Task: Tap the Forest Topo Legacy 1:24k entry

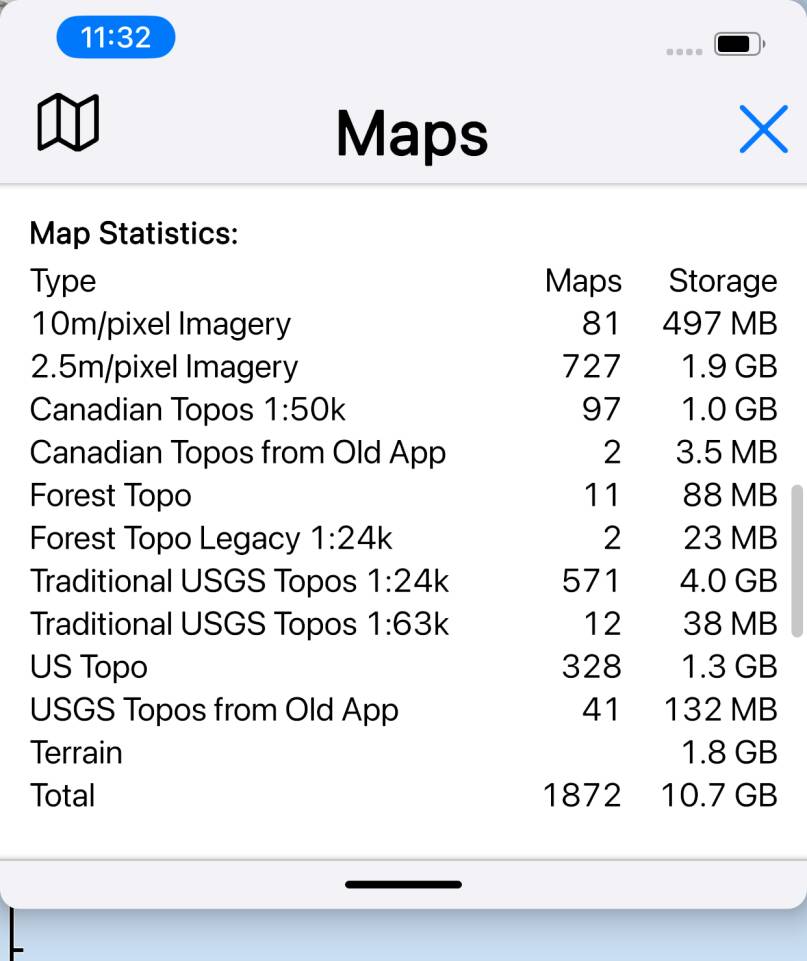Action: click(211, 539)
